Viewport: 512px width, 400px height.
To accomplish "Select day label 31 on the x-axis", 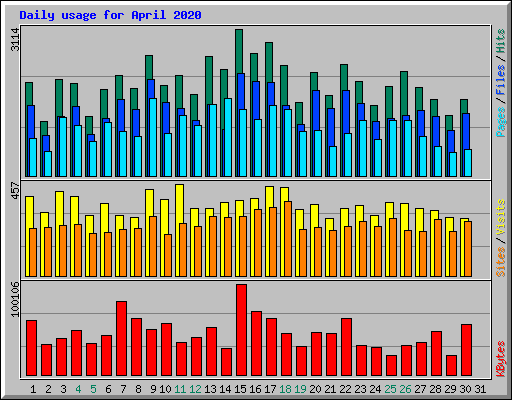I will point(480,389).
